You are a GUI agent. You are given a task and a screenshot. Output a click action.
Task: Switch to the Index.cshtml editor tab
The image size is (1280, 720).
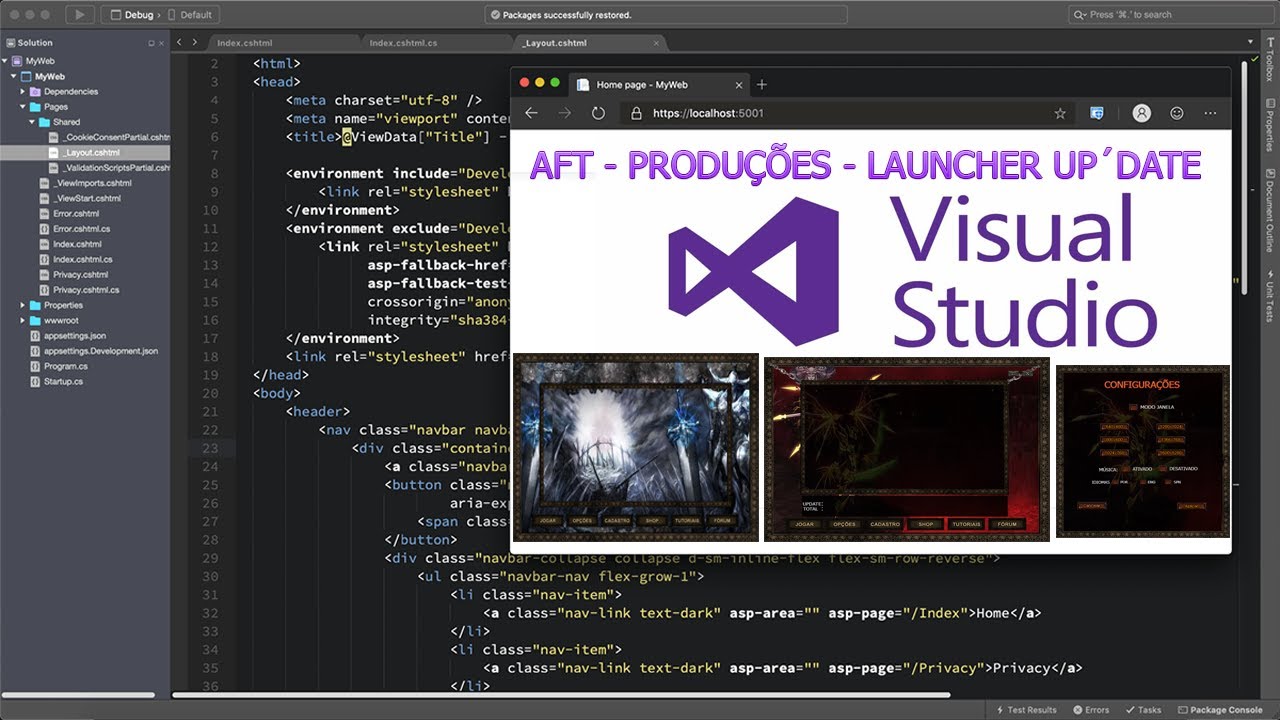click(x=245, y=43)
